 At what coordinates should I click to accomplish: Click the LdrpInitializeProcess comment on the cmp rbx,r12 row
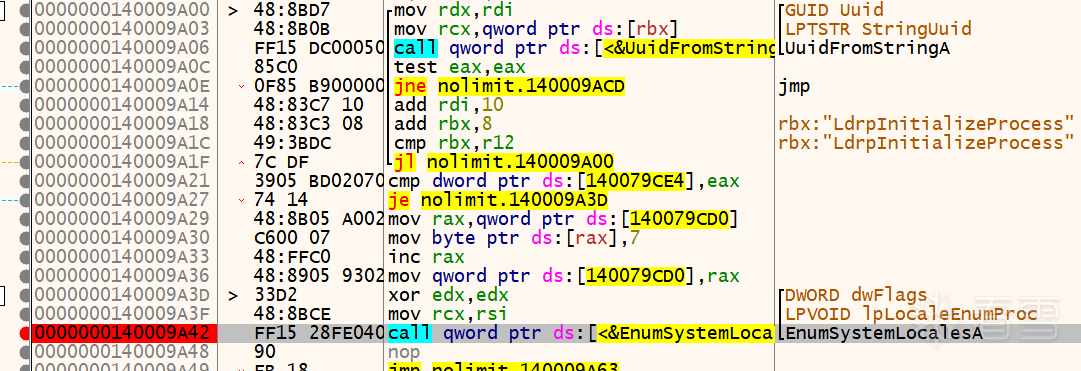pyautogui.click(x=927, y=143)
